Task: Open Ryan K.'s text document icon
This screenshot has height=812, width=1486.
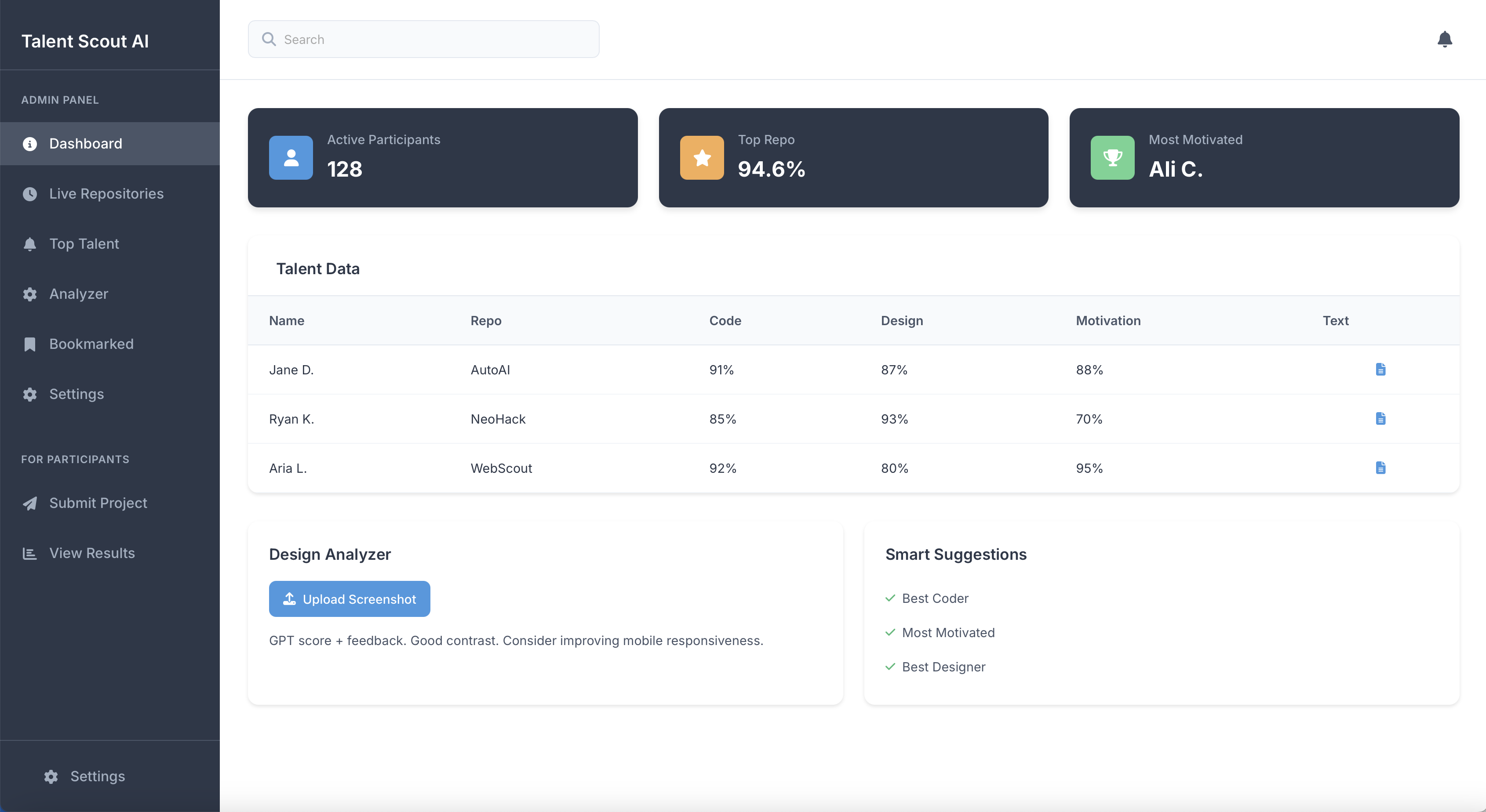Action: pyautogui.click(x=1380, y=419)
